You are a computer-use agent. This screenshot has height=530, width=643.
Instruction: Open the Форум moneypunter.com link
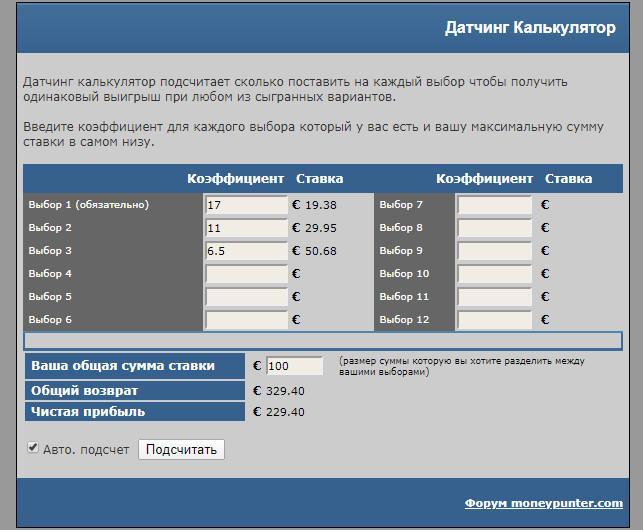click(x=543, y=503)
